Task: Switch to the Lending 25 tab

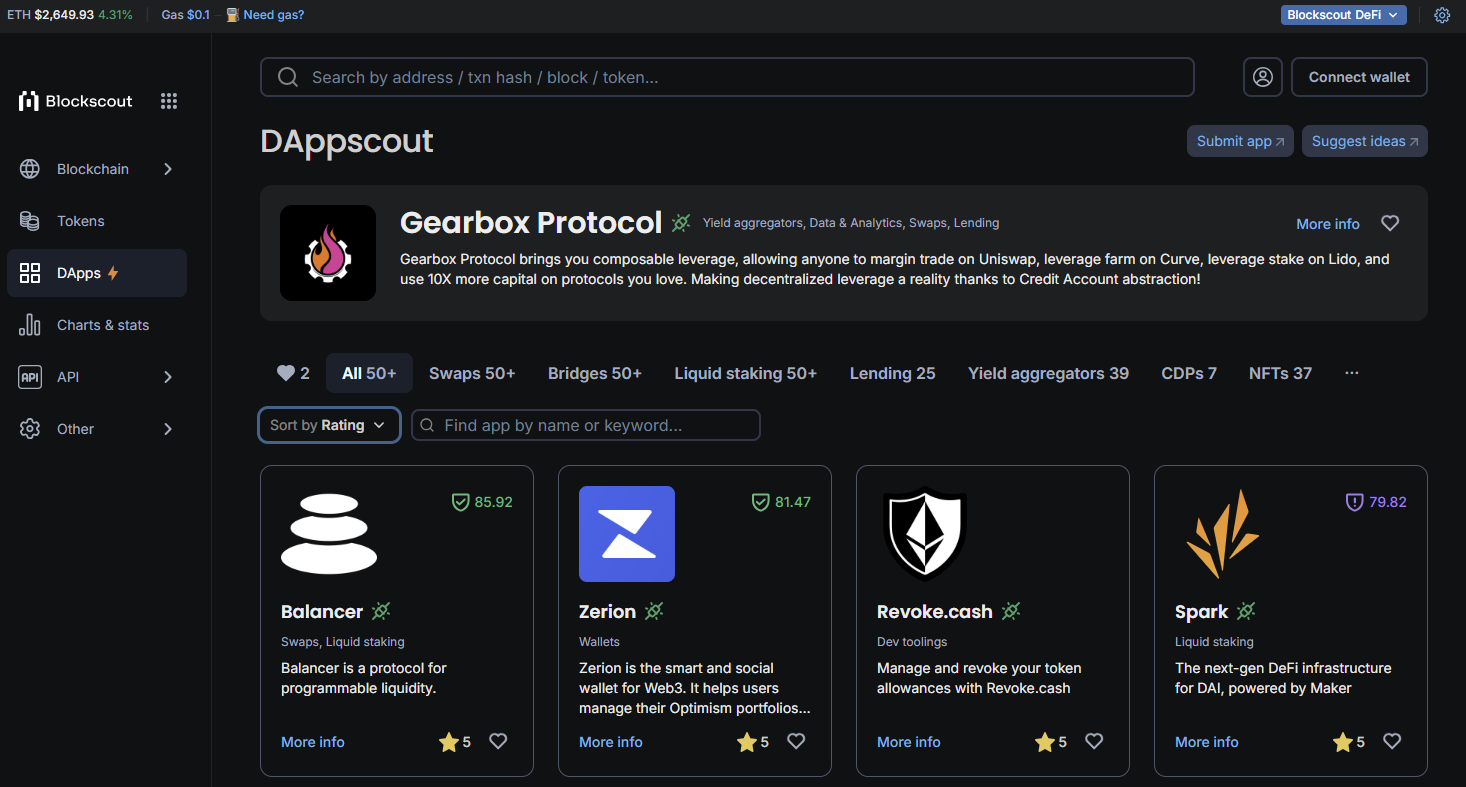Action: [x=893, y=373]
